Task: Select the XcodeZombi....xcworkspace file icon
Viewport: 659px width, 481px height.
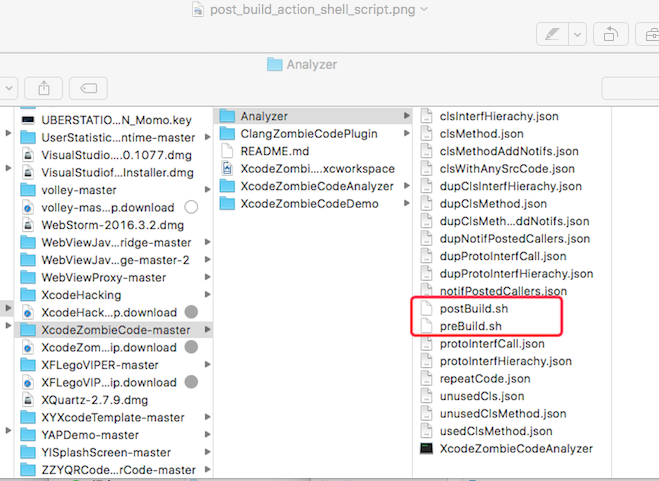Action: [x=227, y=169]
